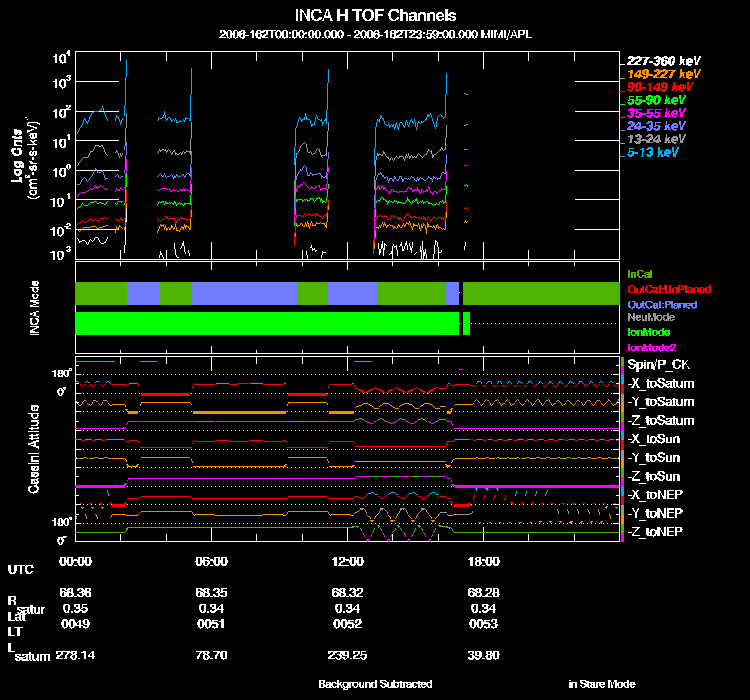The width and height of the screenshot is (750, 700).
Task: Click the IonMode2 legend label
Action: tap(651, 347)
